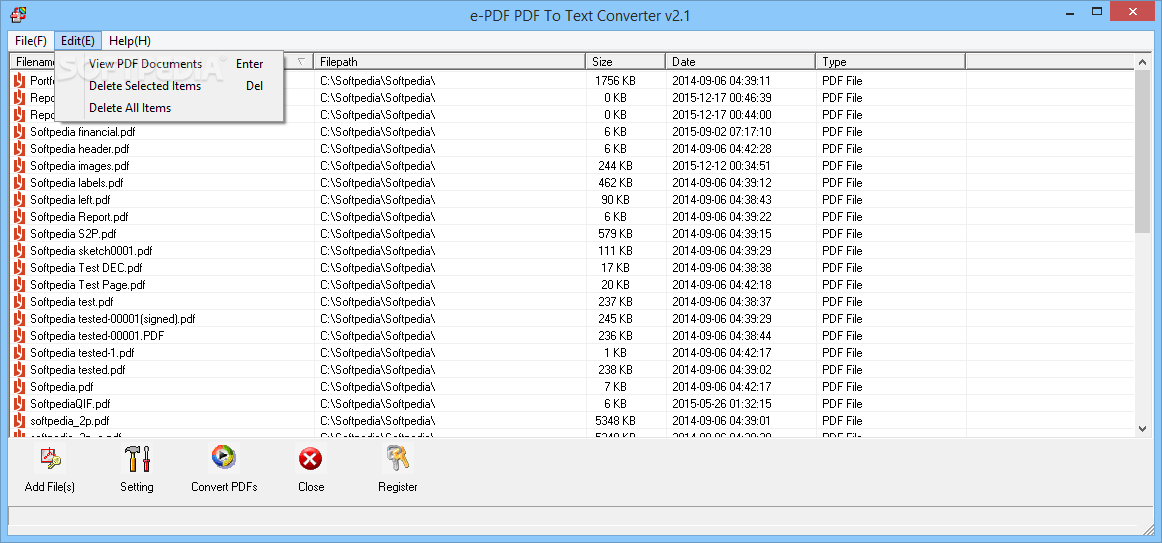Click PDF icon beside Softpedia S2P.pdf
Screen dimensions: 1162x543
coord(19,234)
